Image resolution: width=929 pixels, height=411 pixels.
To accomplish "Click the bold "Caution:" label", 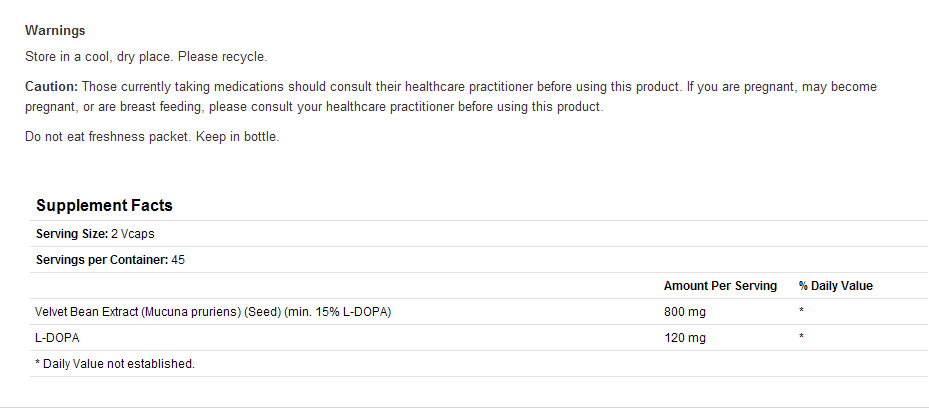I will 51,87.
